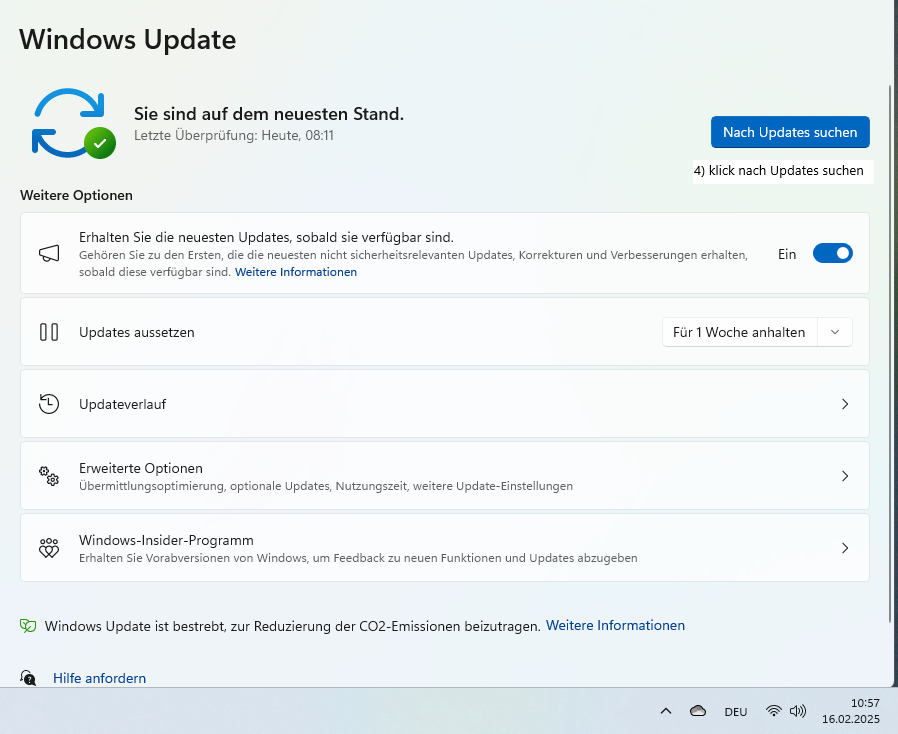Click the Wi-Fi network tray icon
The height and width of the screenshot is (734, 898).
tap(773, 711)
